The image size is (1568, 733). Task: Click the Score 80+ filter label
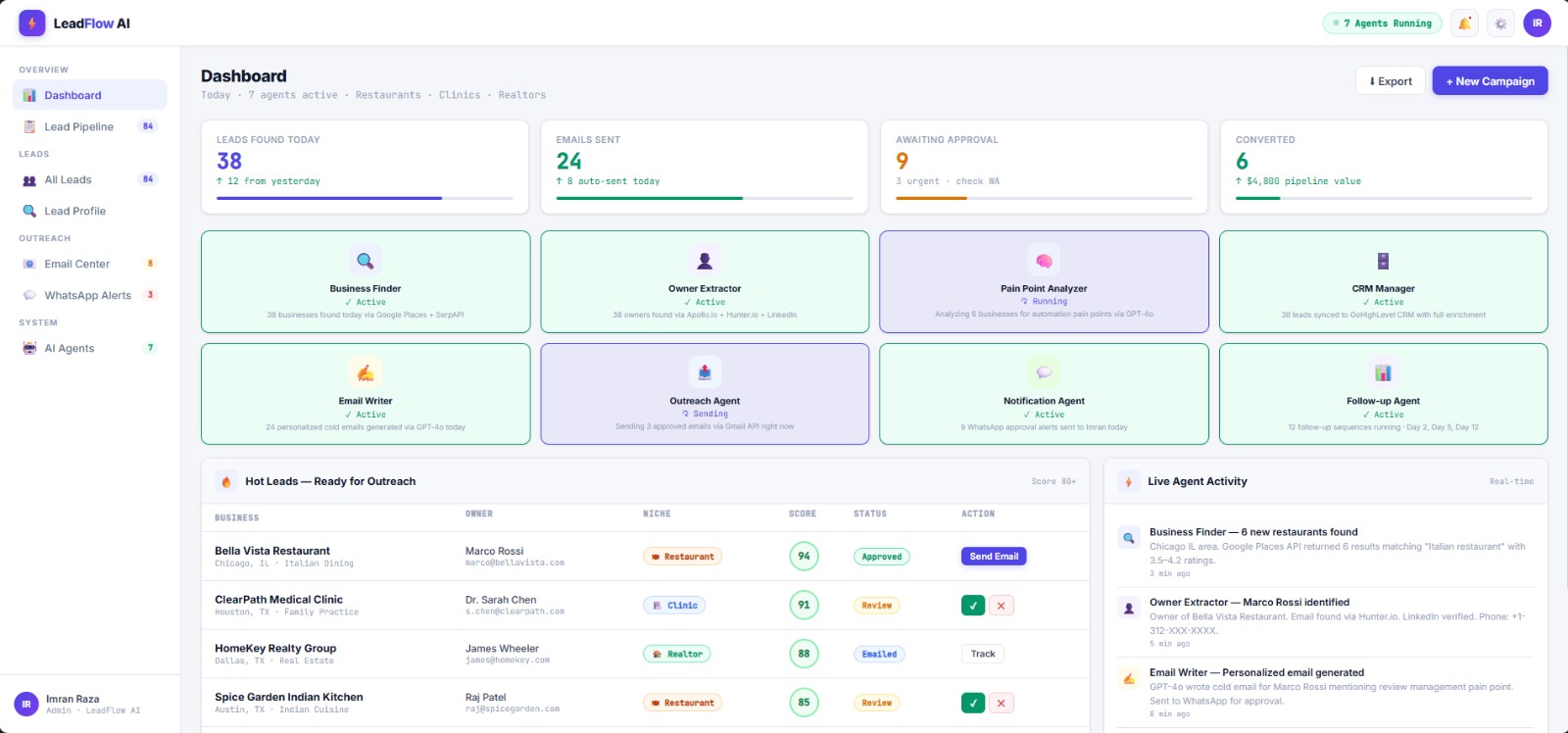(1053, 481)
